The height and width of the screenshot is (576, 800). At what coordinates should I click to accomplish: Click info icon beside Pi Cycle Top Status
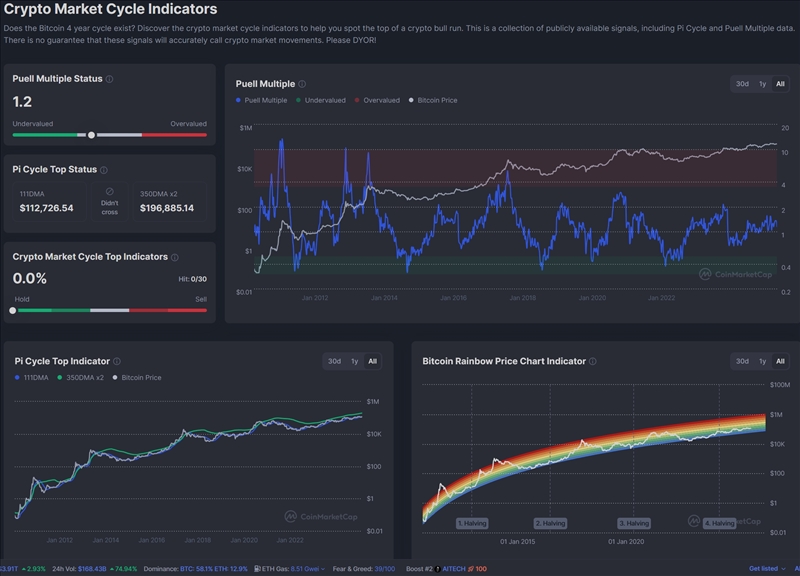point(105,170)
